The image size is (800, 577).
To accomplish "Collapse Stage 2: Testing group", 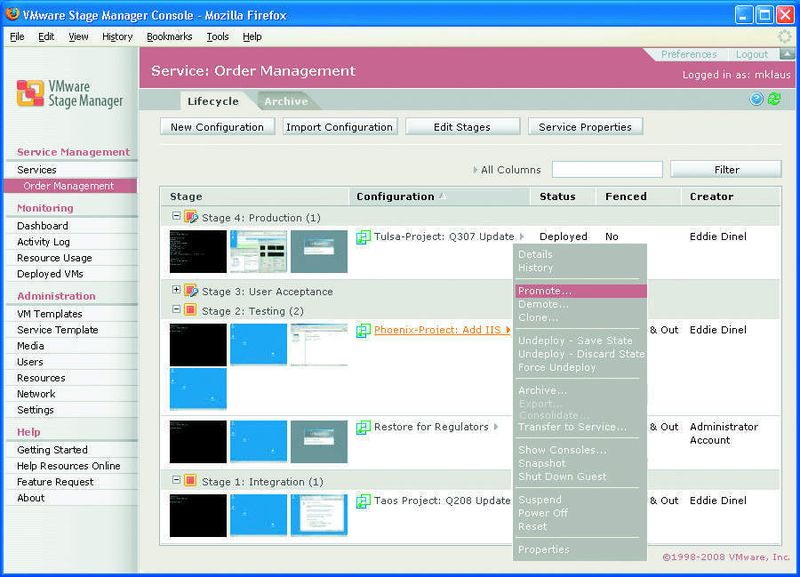I will pos(176,309).
